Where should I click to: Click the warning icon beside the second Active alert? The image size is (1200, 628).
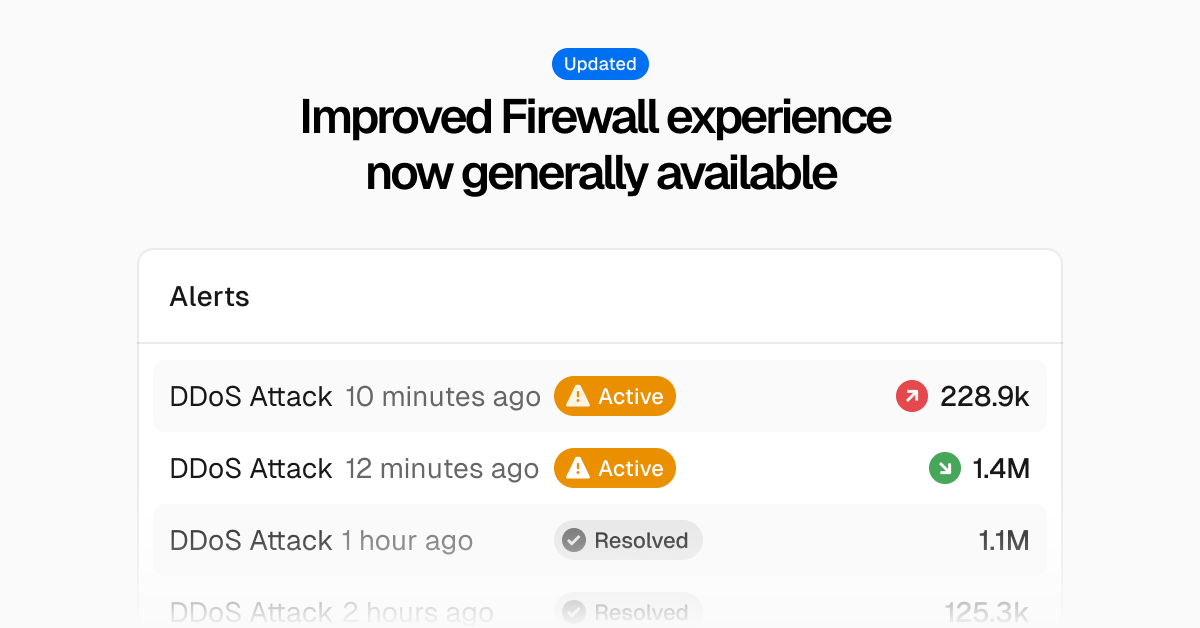578,468
